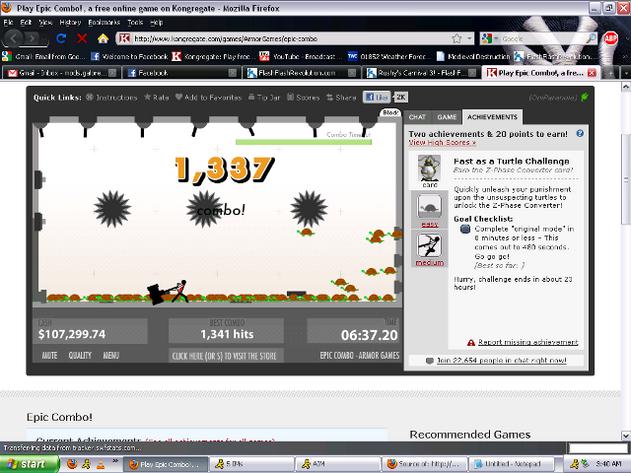Switch to the GAME panel tab
The width and height of the screenshot is (631, 473).
pos(447,117)
